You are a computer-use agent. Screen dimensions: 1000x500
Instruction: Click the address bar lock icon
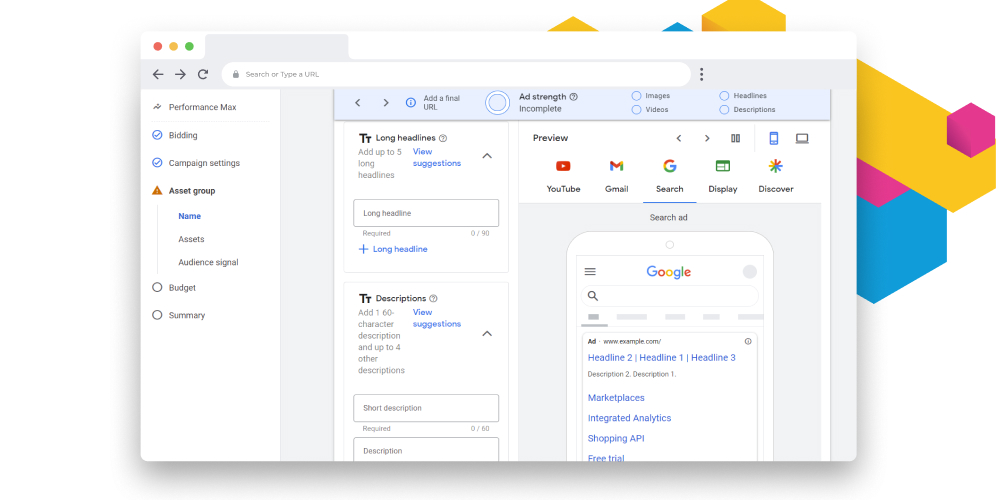click(236, 75)
